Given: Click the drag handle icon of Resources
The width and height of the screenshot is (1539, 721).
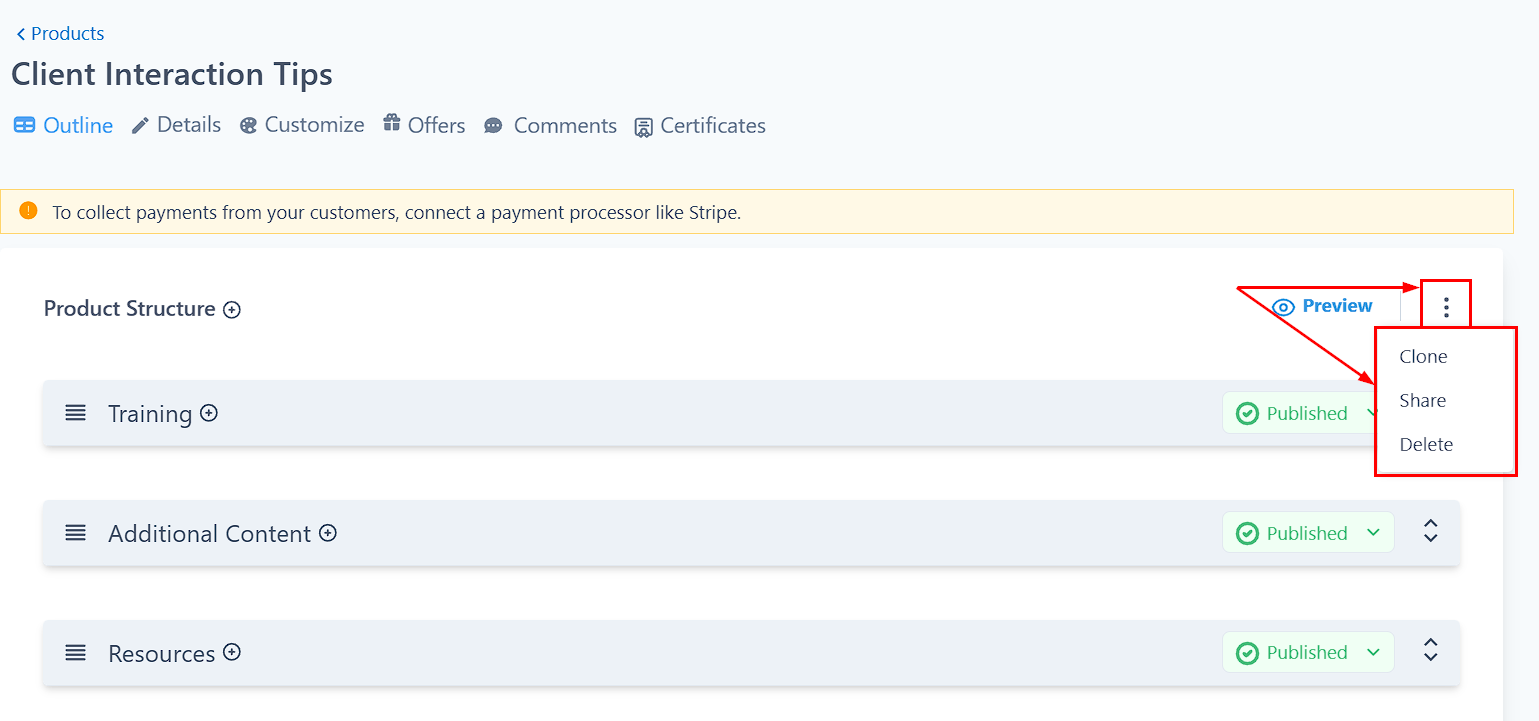Looking at the screenshot, I should (76, 653).
